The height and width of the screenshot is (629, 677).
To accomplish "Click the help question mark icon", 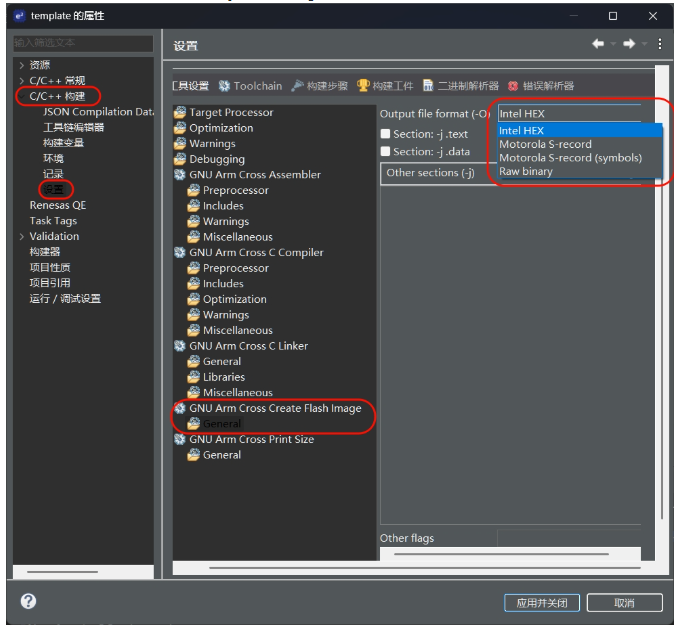I will pos(28,601).
